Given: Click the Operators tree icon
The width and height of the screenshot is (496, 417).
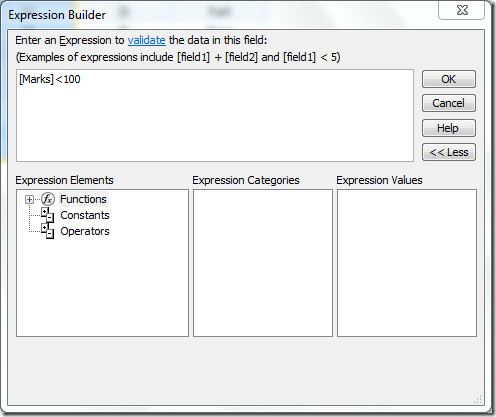Looking at the screenshot, I should click(47, 231).
